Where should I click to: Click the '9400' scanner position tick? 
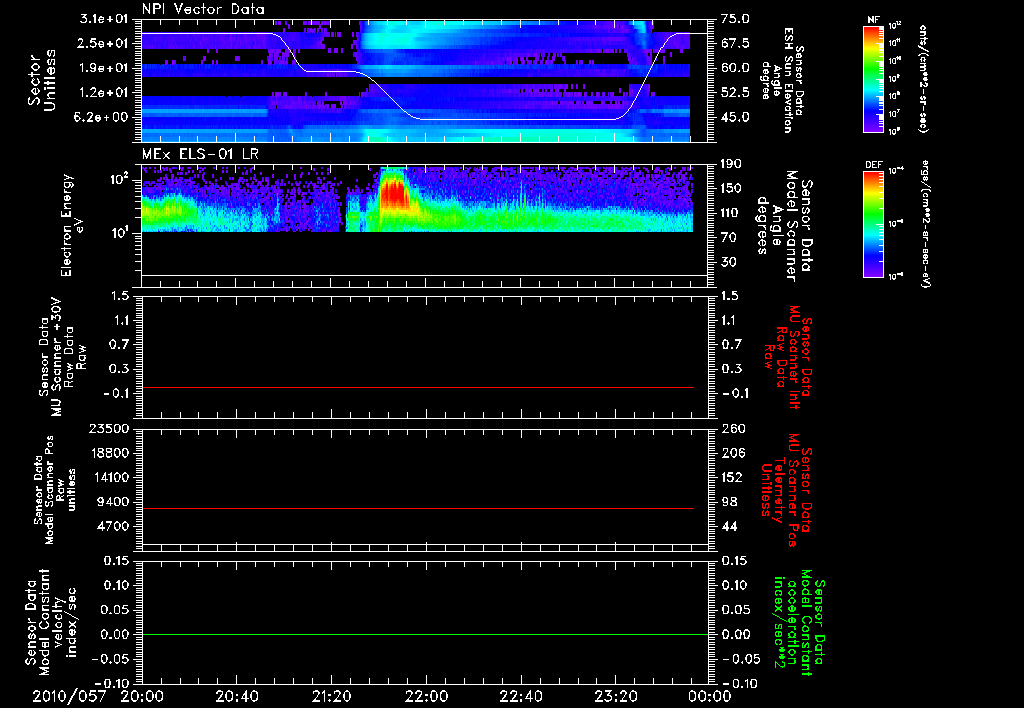[112, 502]
